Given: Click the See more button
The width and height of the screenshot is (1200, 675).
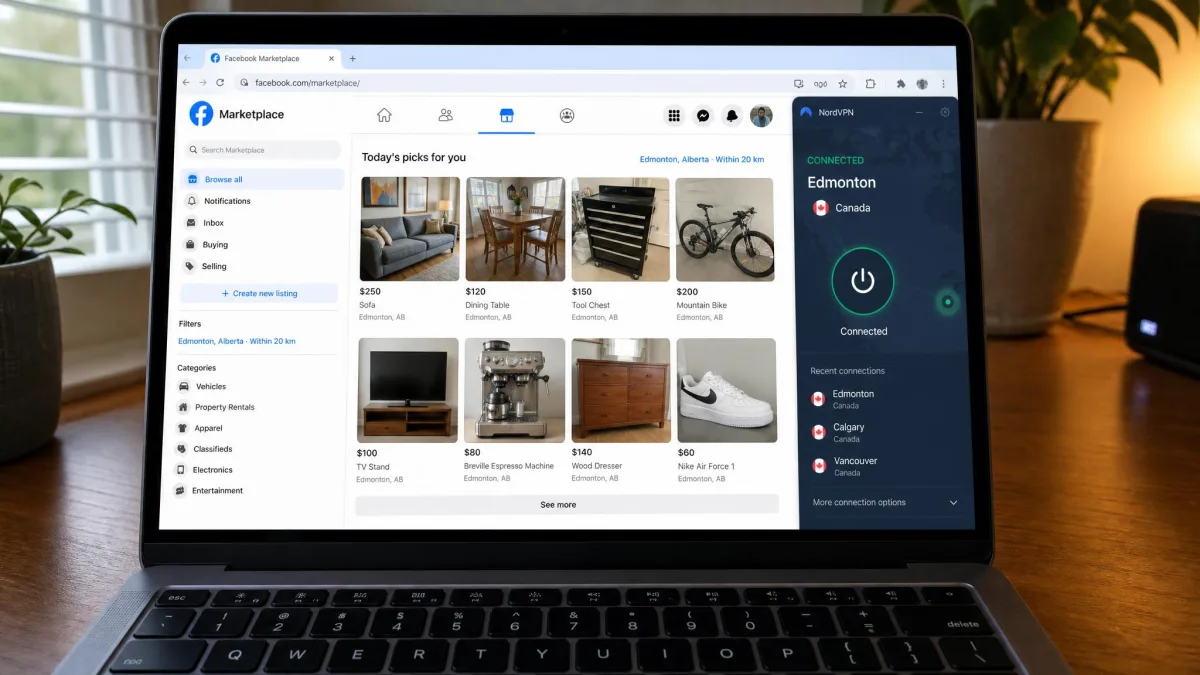Looking at the screenshot, I should point(567,505).
